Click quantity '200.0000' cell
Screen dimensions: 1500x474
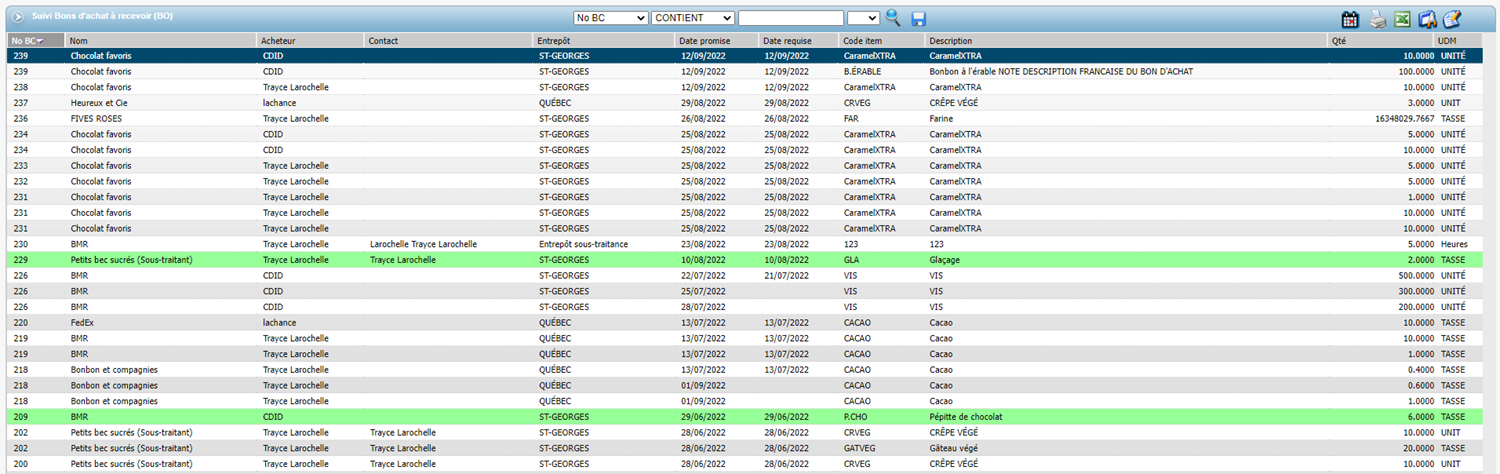tap(1415, 307)
